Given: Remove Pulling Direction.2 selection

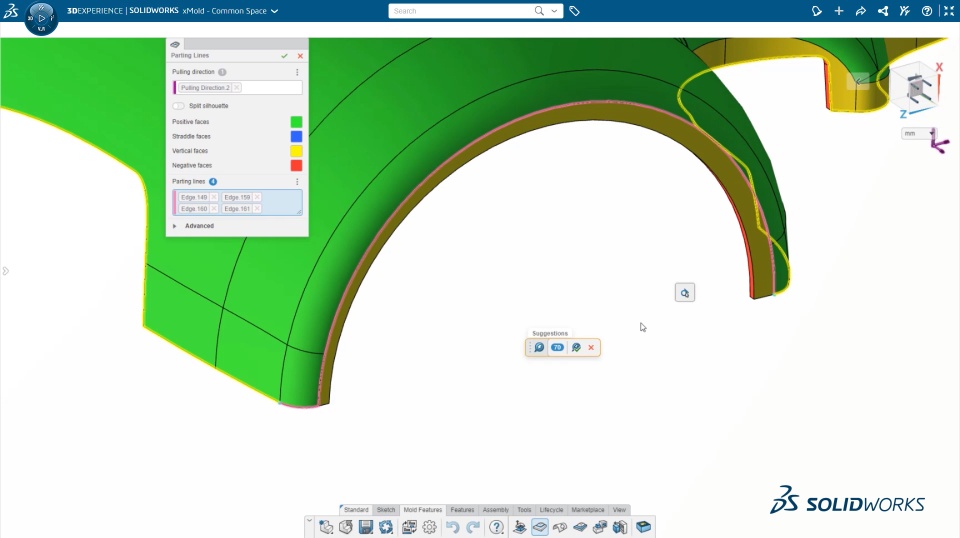Looking at the screenshot, I should (237, 88).
